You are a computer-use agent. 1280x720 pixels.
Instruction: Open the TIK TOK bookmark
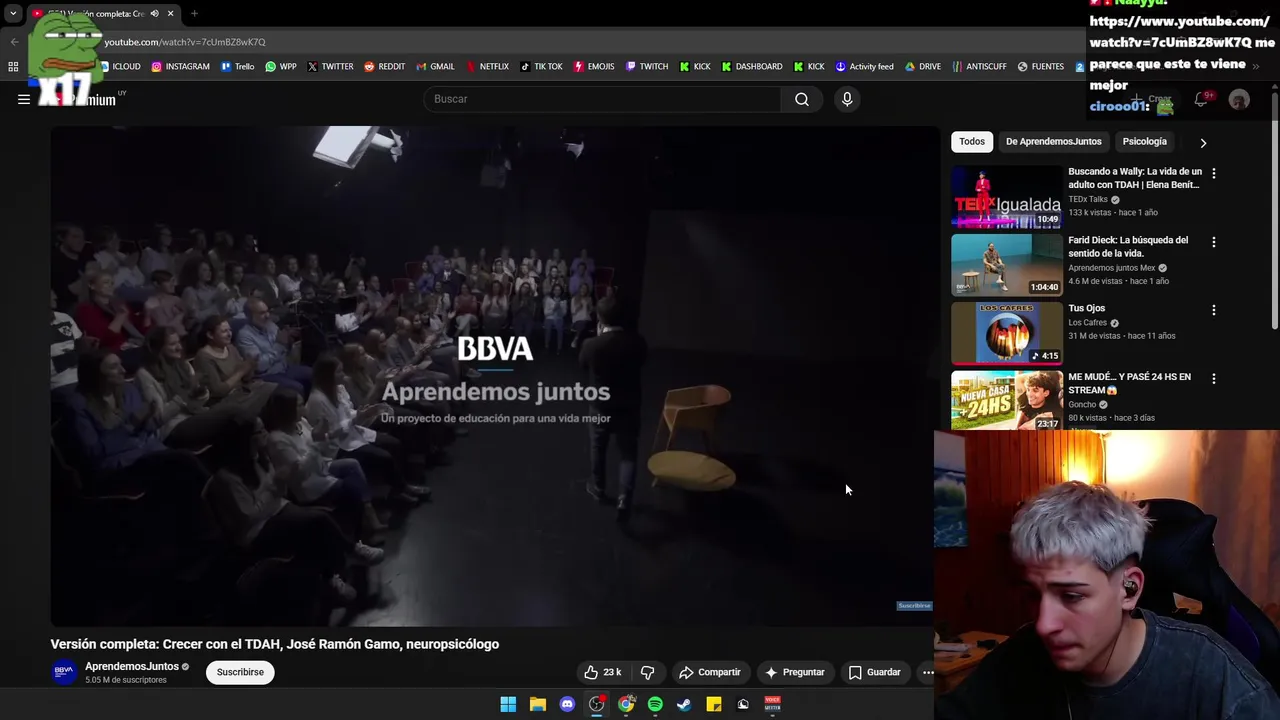tap(541, 66)
